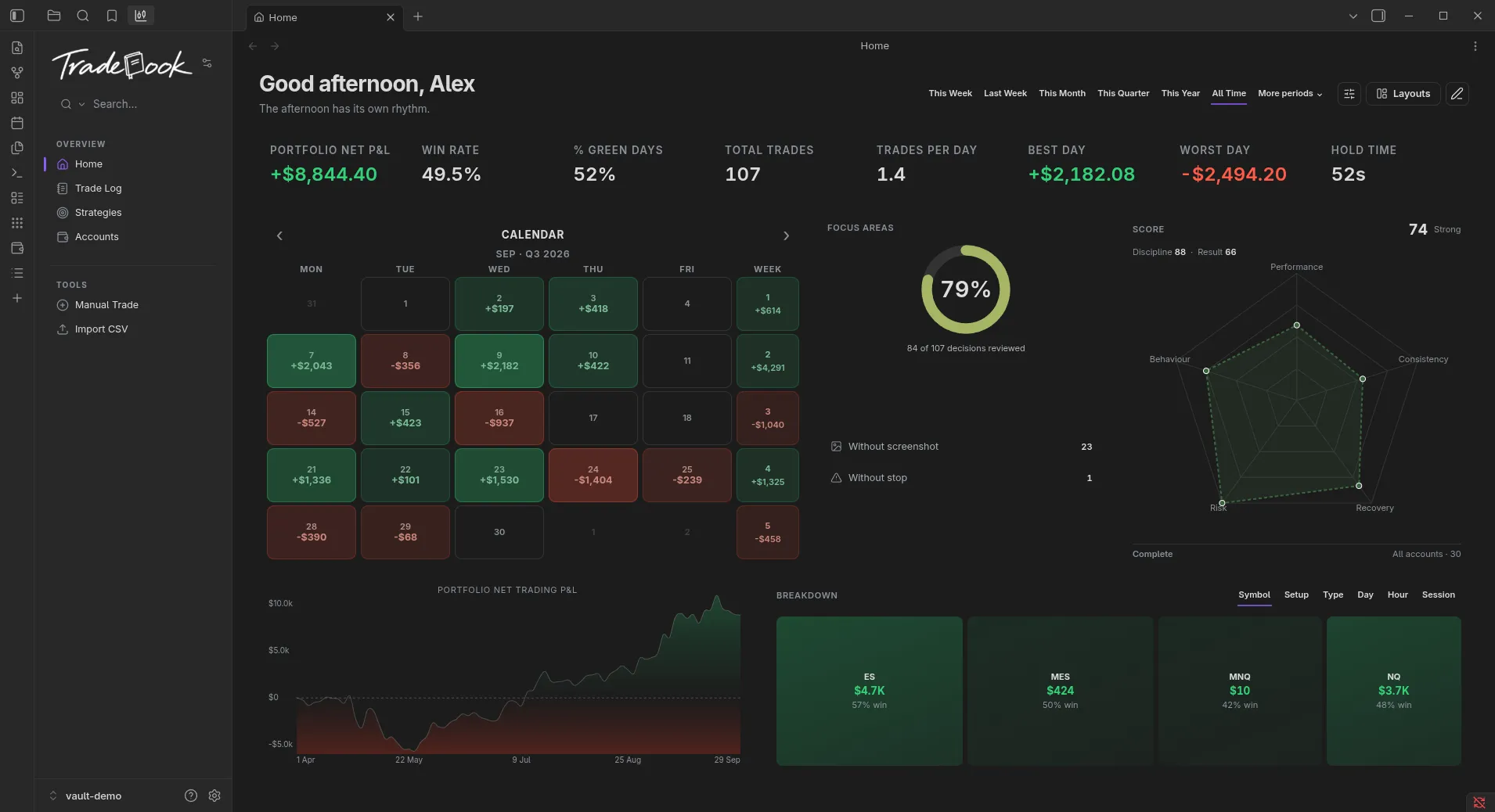1495x812 pixels.
Task: Select the All Time period
Action: (1229, 93)
